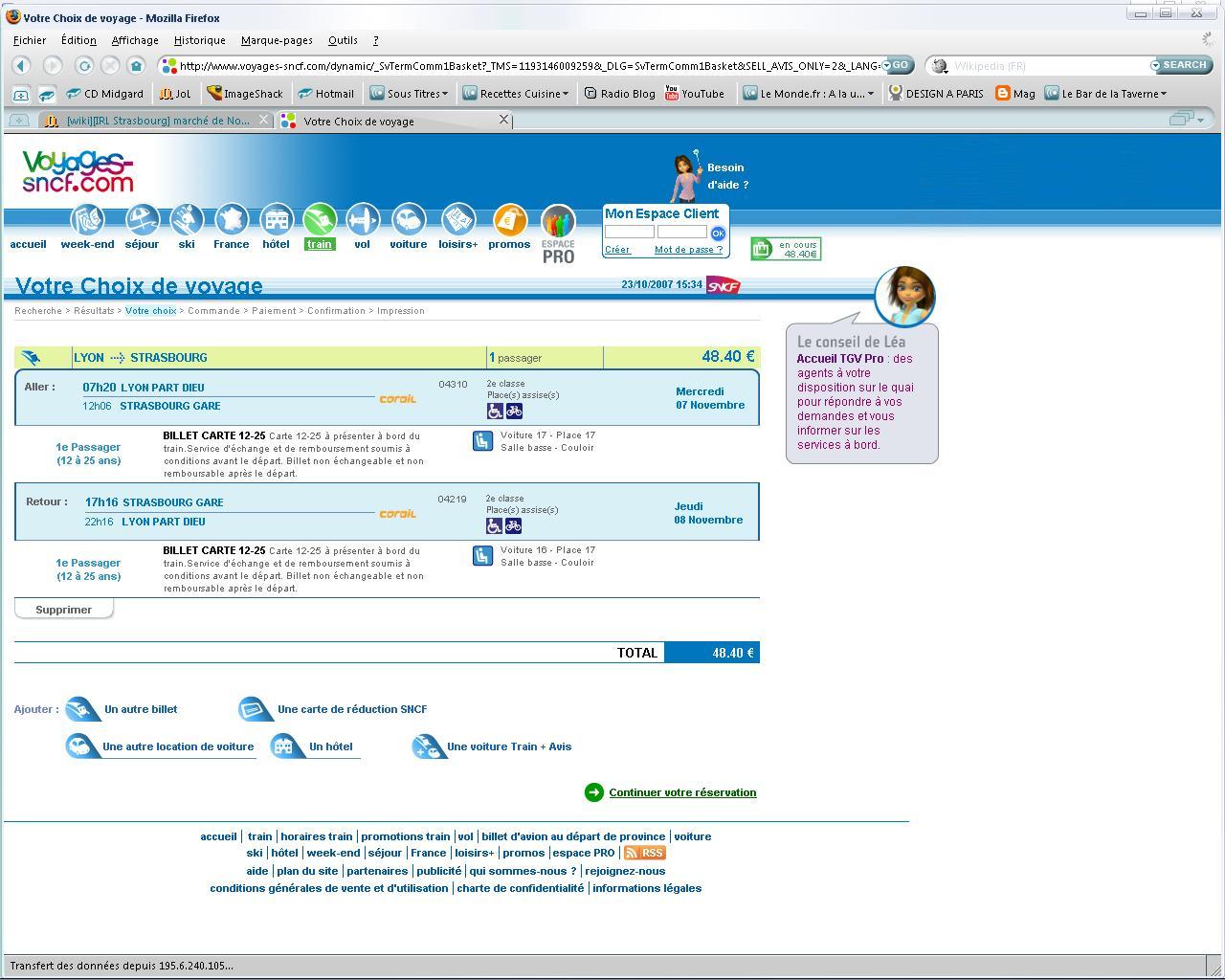Select the green train category icon

[320, 220]
